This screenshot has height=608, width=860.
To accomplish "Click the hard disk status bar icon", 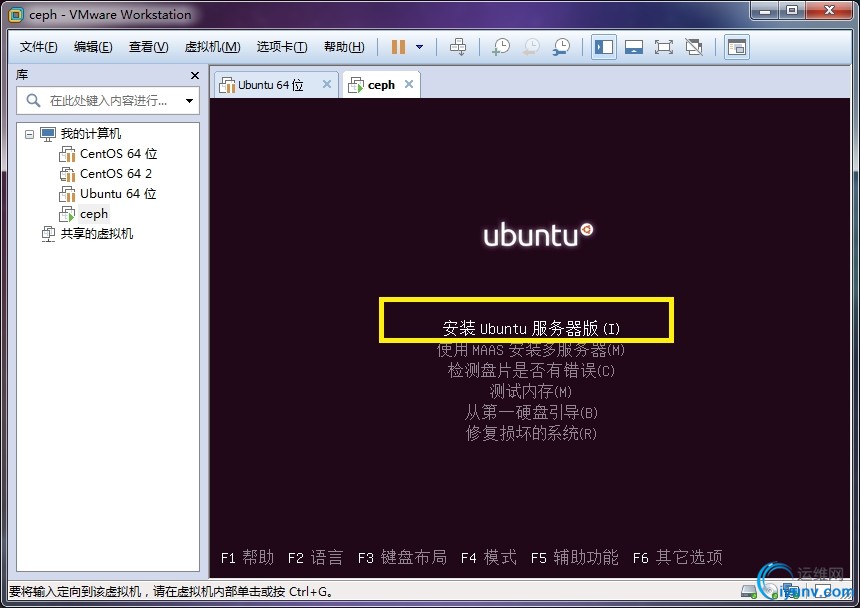I will (x=748, y=592).
